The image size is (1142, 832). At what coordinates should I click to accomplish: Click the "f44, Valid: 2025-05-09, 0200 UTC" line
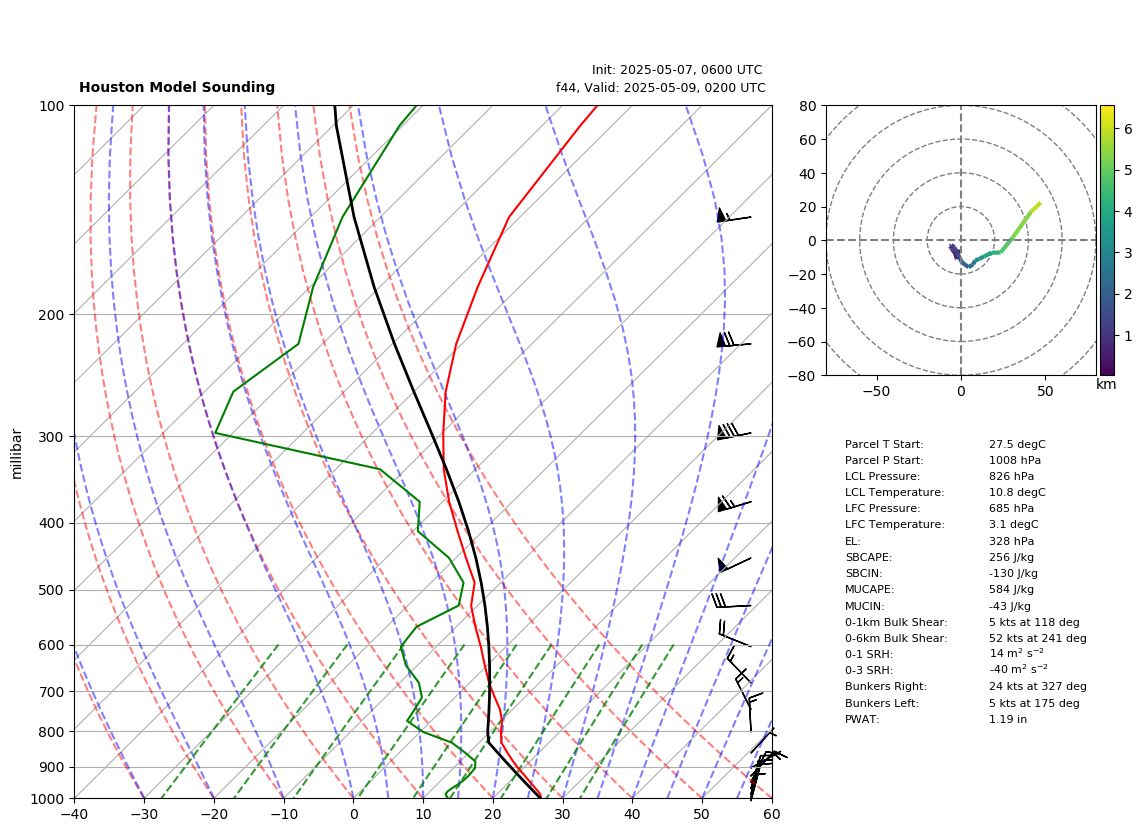[x=661, y=87]
